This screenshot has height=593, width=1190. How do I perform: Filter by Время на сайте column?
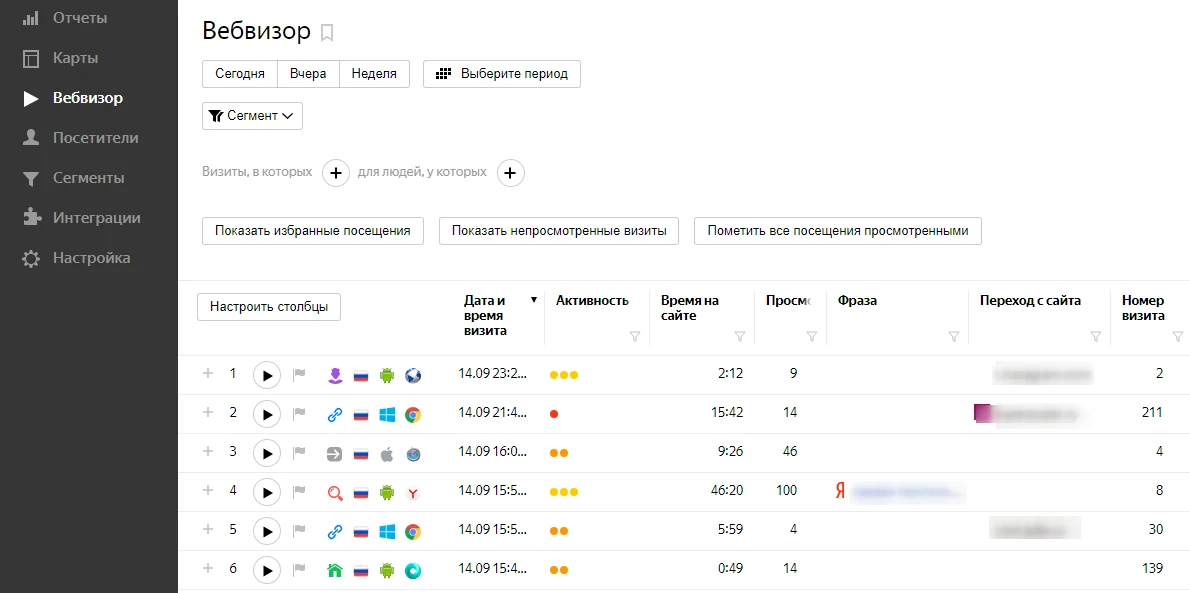pyautogui.click(x=739, y=337)
